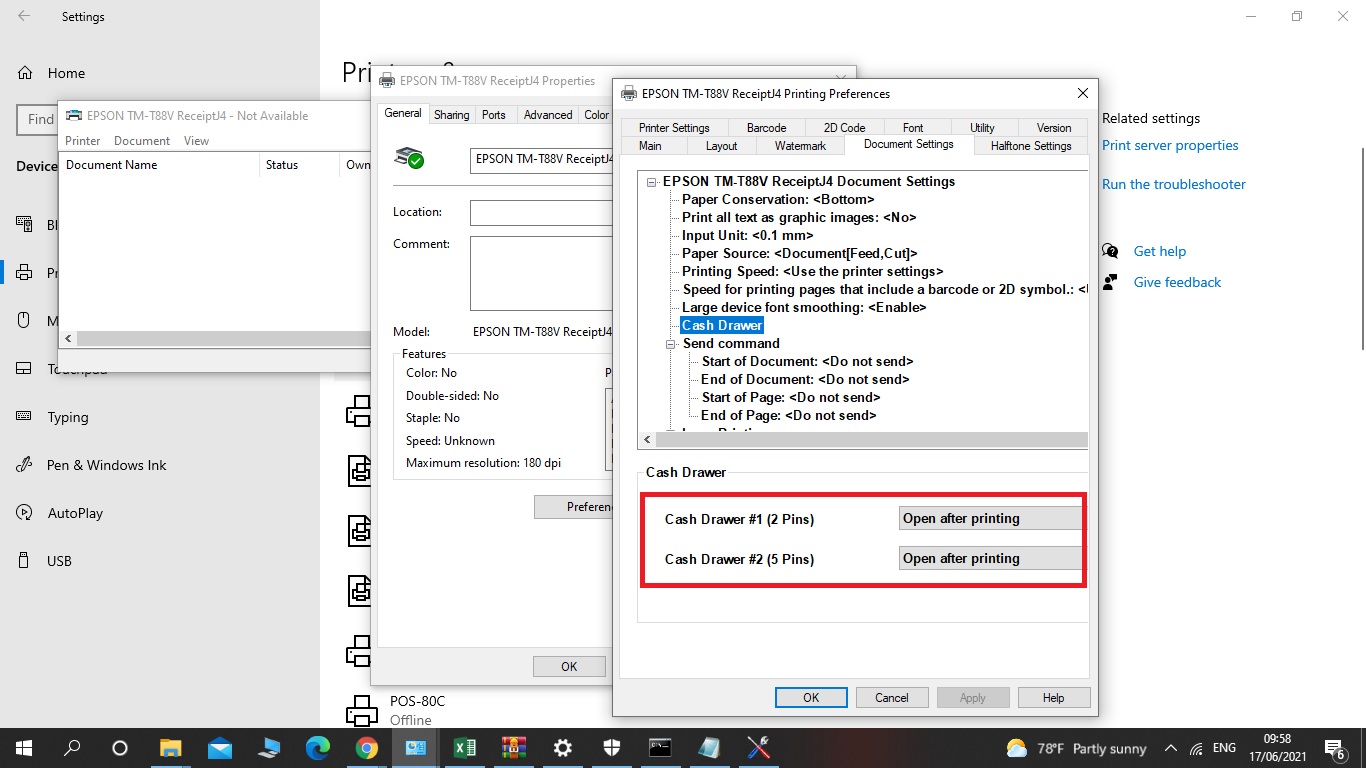Screen dimensions: 1366x768
Task: Open File Explorer from the taskbar
Action: [x=171, y=748]
